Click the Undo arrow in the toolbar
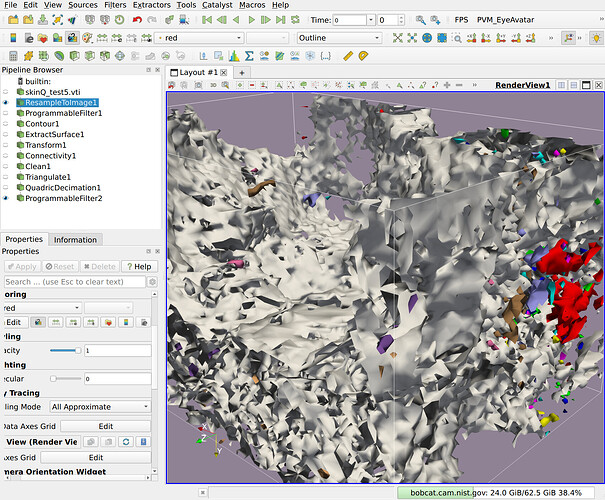605x500 pixels. point(137,20)
